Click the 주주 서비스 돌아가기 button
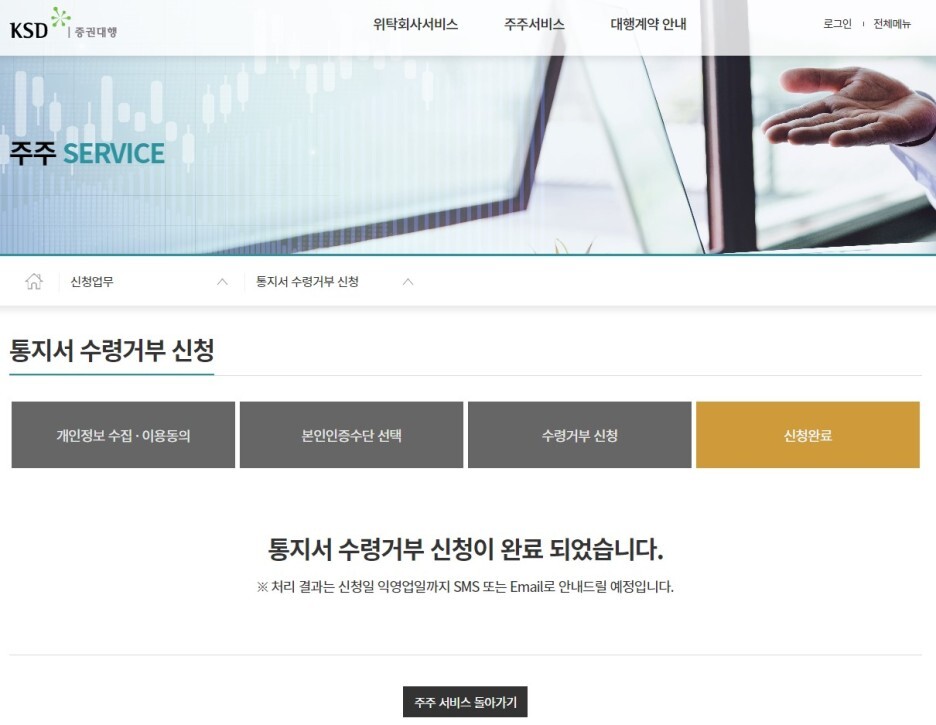Image resolution: width=936 pixels, height=725 pixels. pos(466,702)
